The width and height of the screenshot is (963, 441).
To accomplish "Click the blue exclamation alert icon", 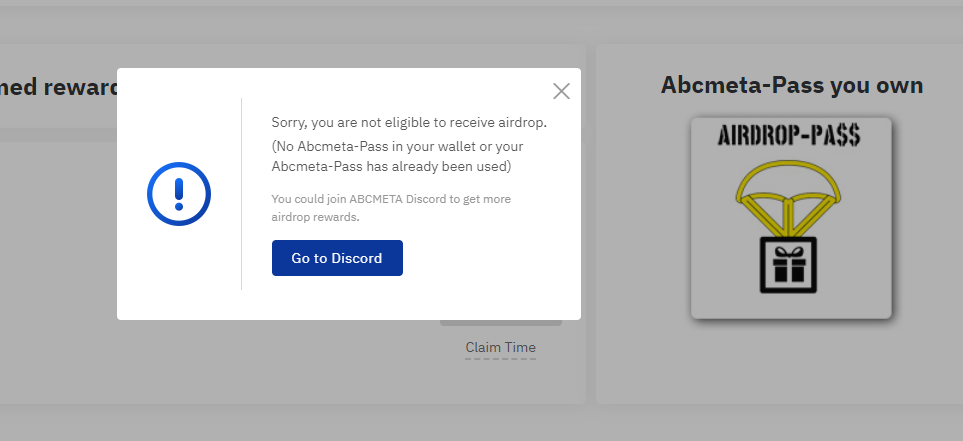I will tap(179, 194).
